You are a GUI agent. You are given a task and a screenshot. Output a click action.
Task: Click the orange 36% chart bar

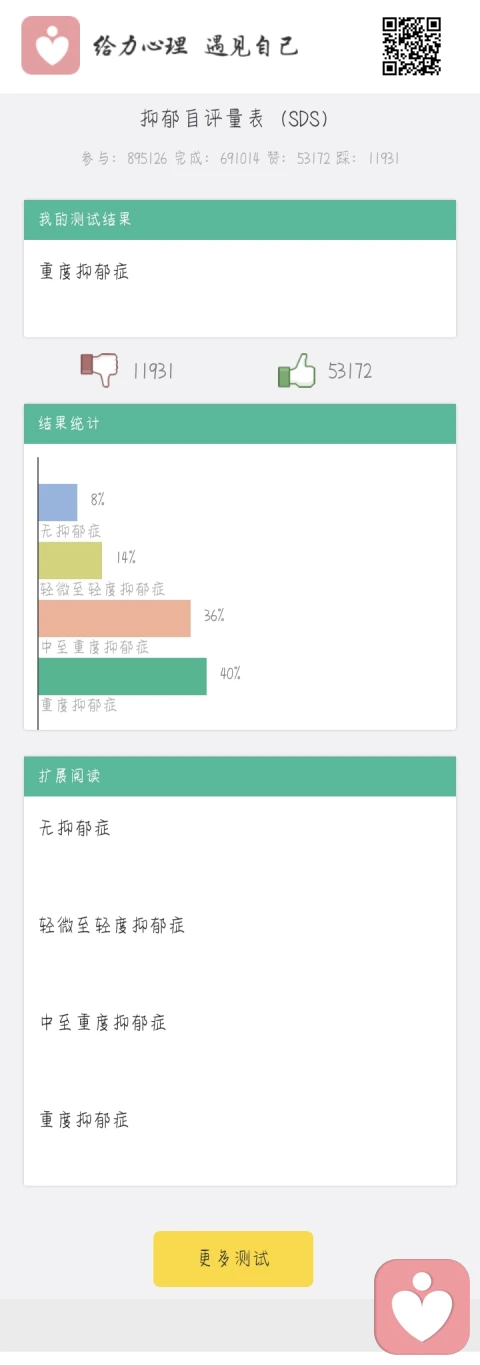(x=115, y=618)
